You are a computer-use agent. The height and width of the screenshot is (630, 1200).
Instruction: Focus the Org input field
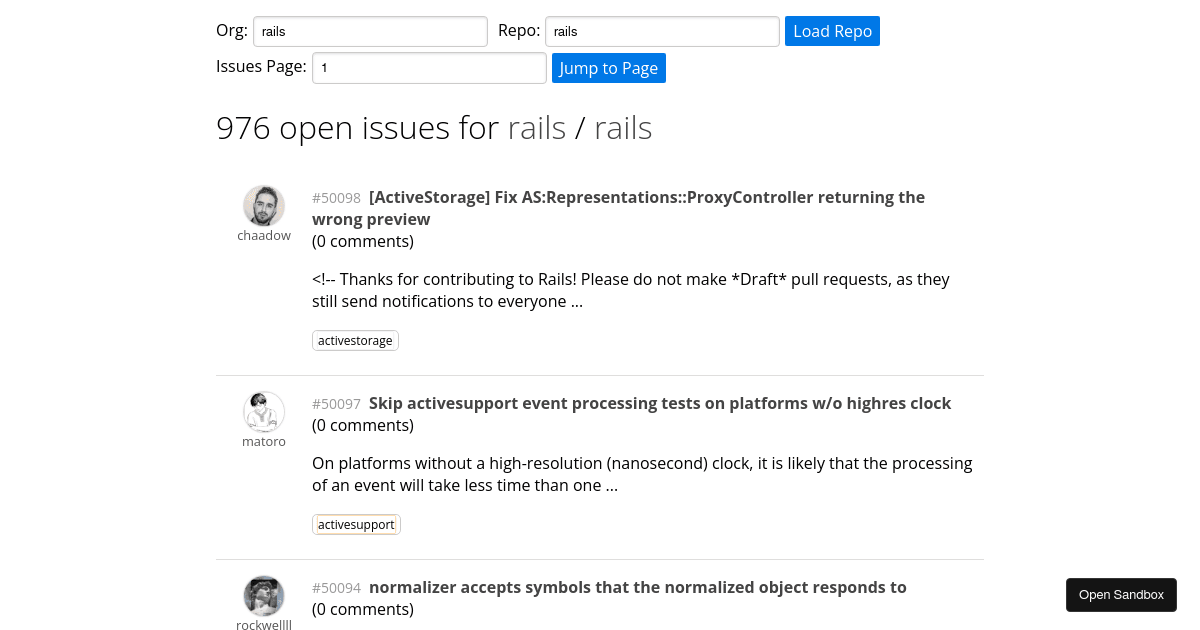[x=370, y=31]
